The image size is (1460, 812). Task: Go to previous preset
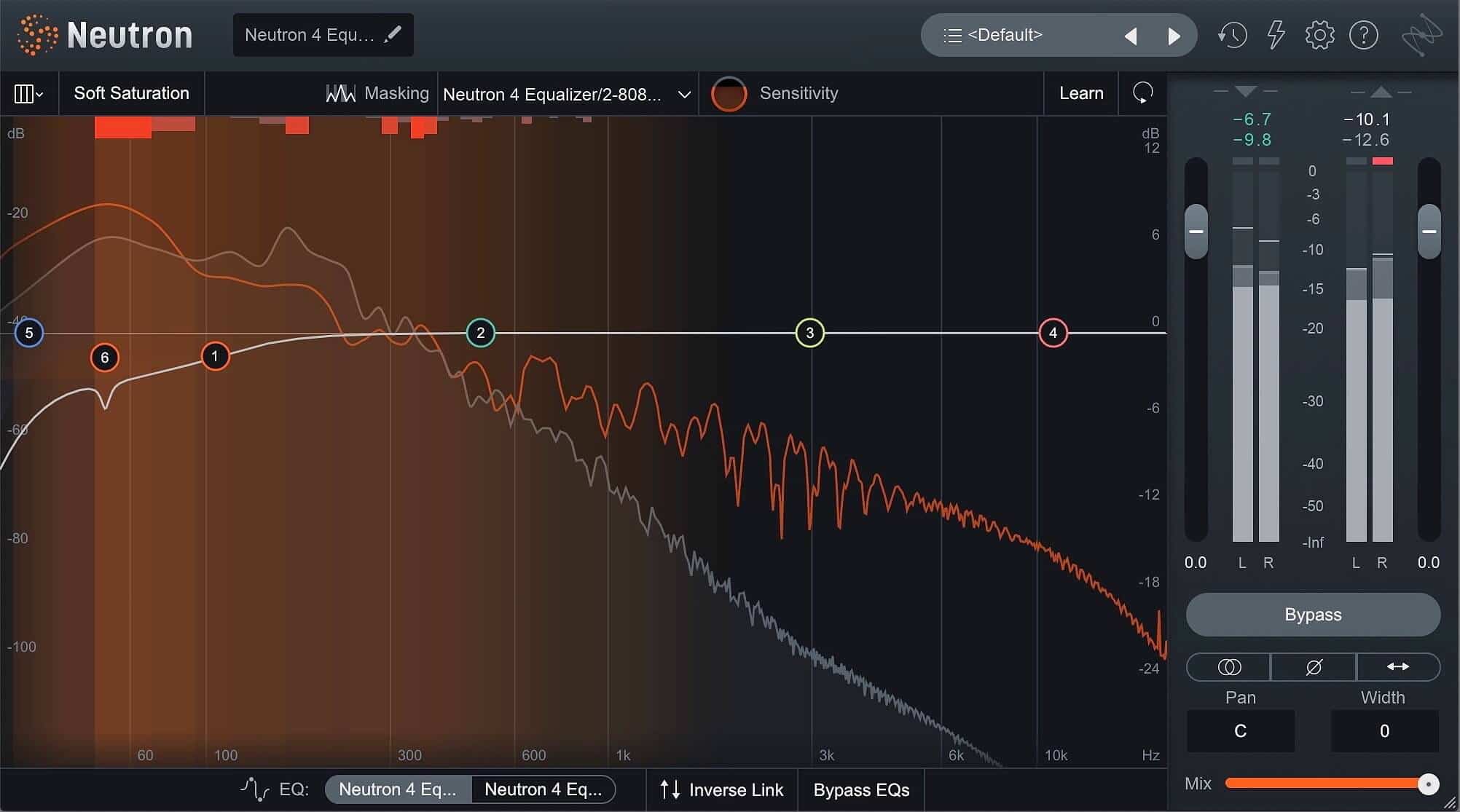click(x=1131, y=36)
